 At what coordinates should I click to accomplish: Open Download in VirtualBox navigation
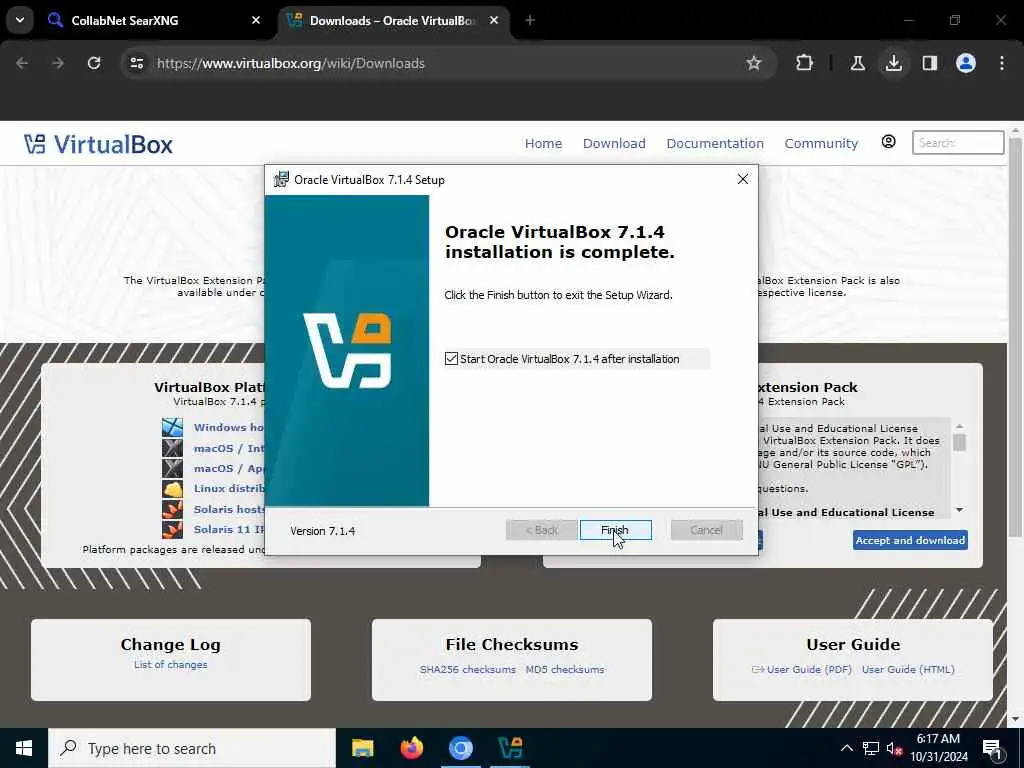pyautogui.click(x=614, y=143)
